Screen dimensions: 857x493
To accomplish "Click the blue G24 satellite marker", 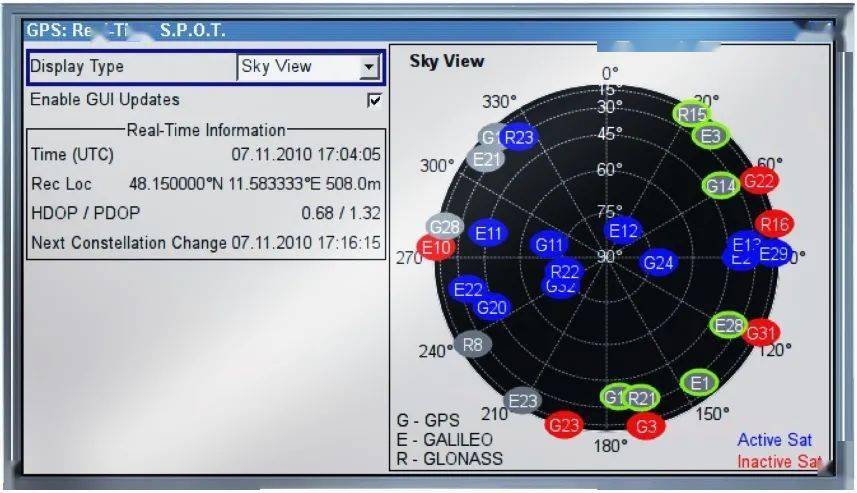I will (658, 262).
